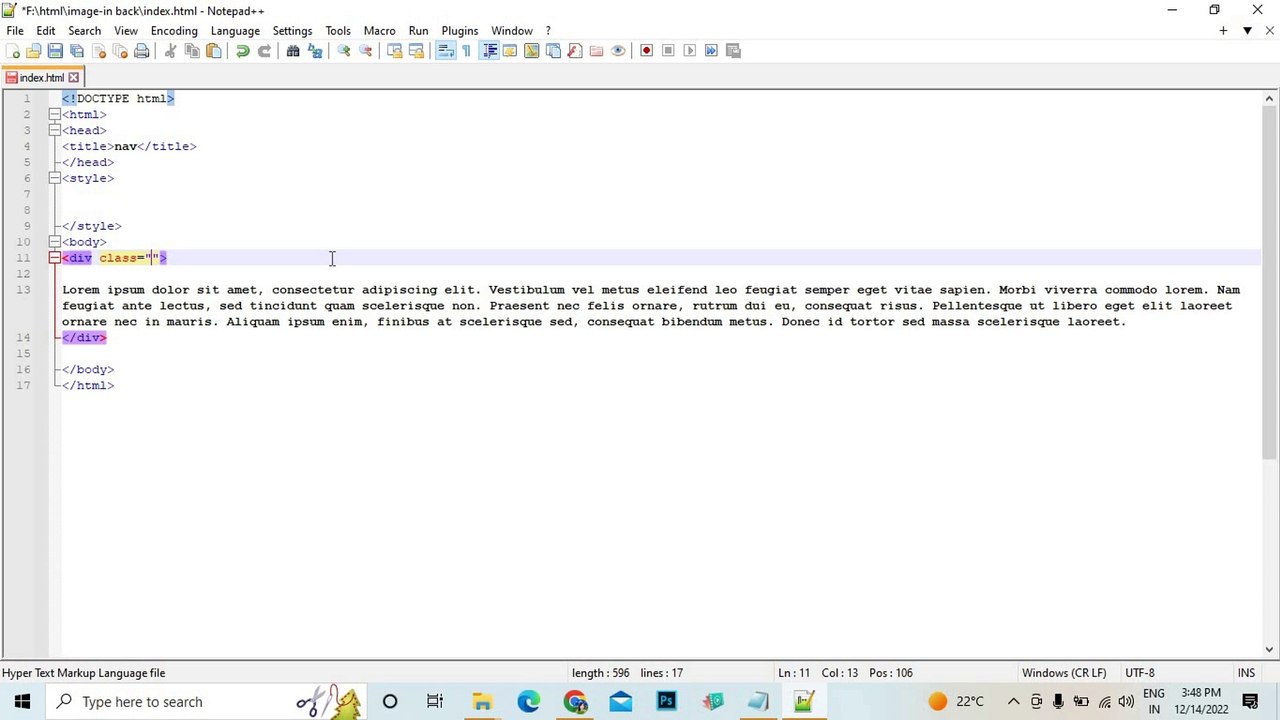
Task: Zoom out with the magnifier minus icon
Action: tap(365, 51)
